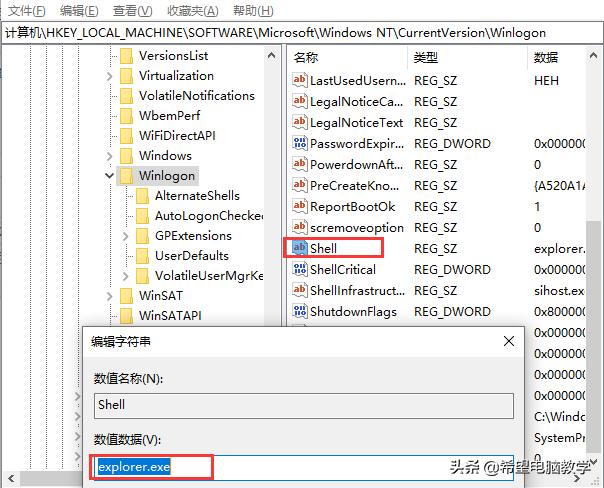Viewport: 604px width, 488px height.
Task: Select the VersionsList folder icon
Action: [x=126, y=56]
